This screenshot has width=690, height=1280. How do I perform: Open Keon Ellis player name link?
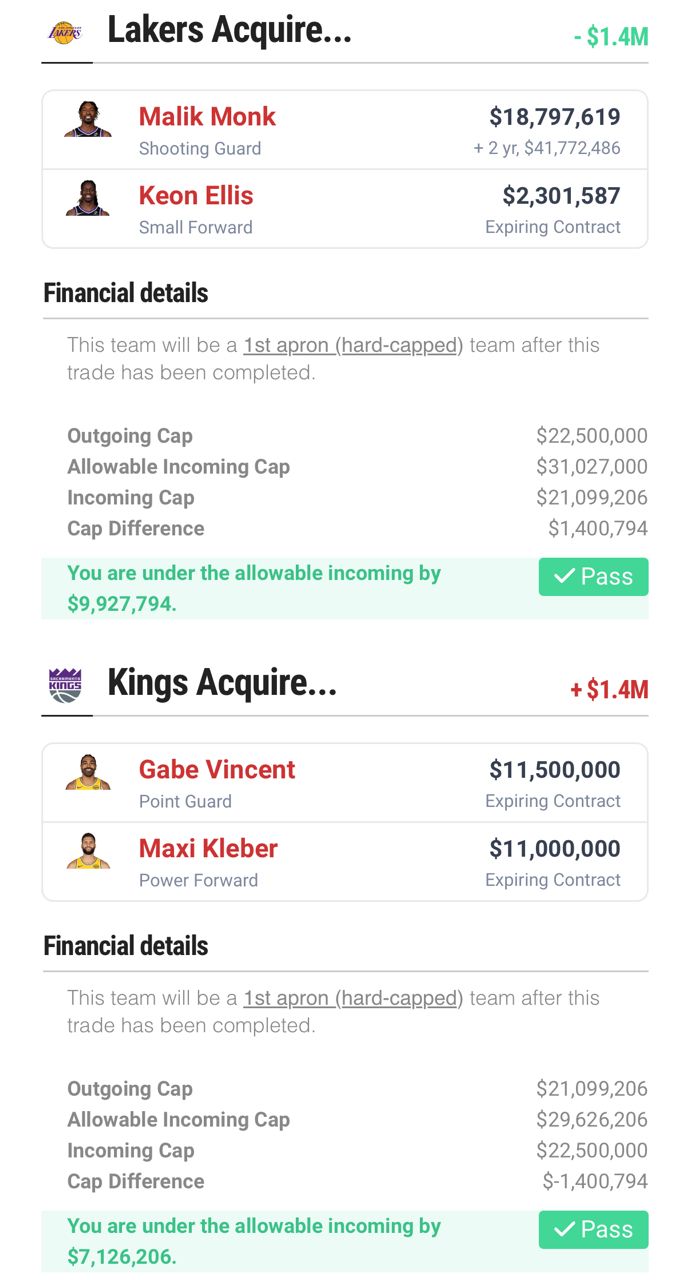[196, 196]
